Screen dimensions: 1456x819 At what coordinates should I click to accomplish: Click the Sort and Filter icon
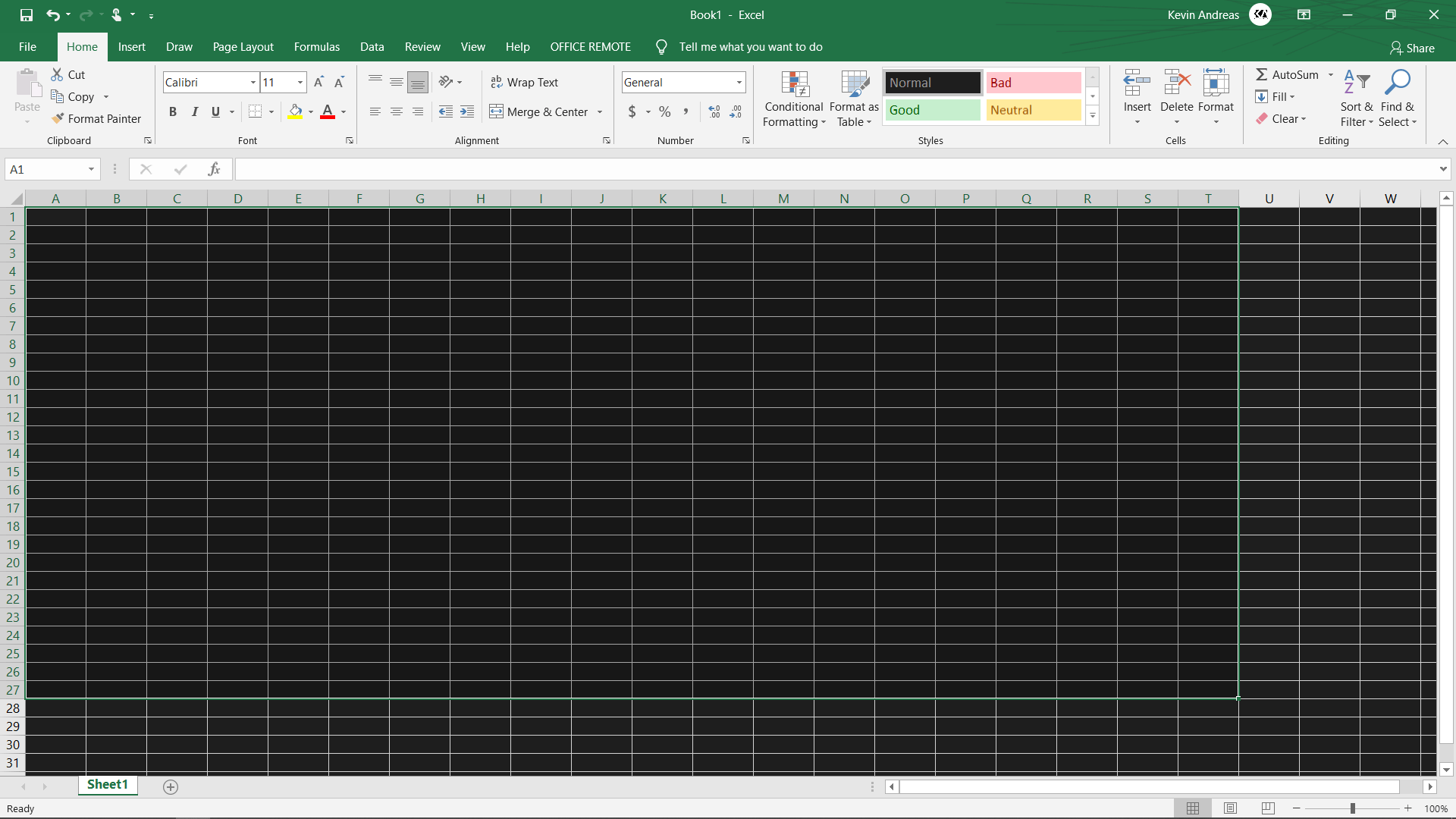[x=1355, y=97]
